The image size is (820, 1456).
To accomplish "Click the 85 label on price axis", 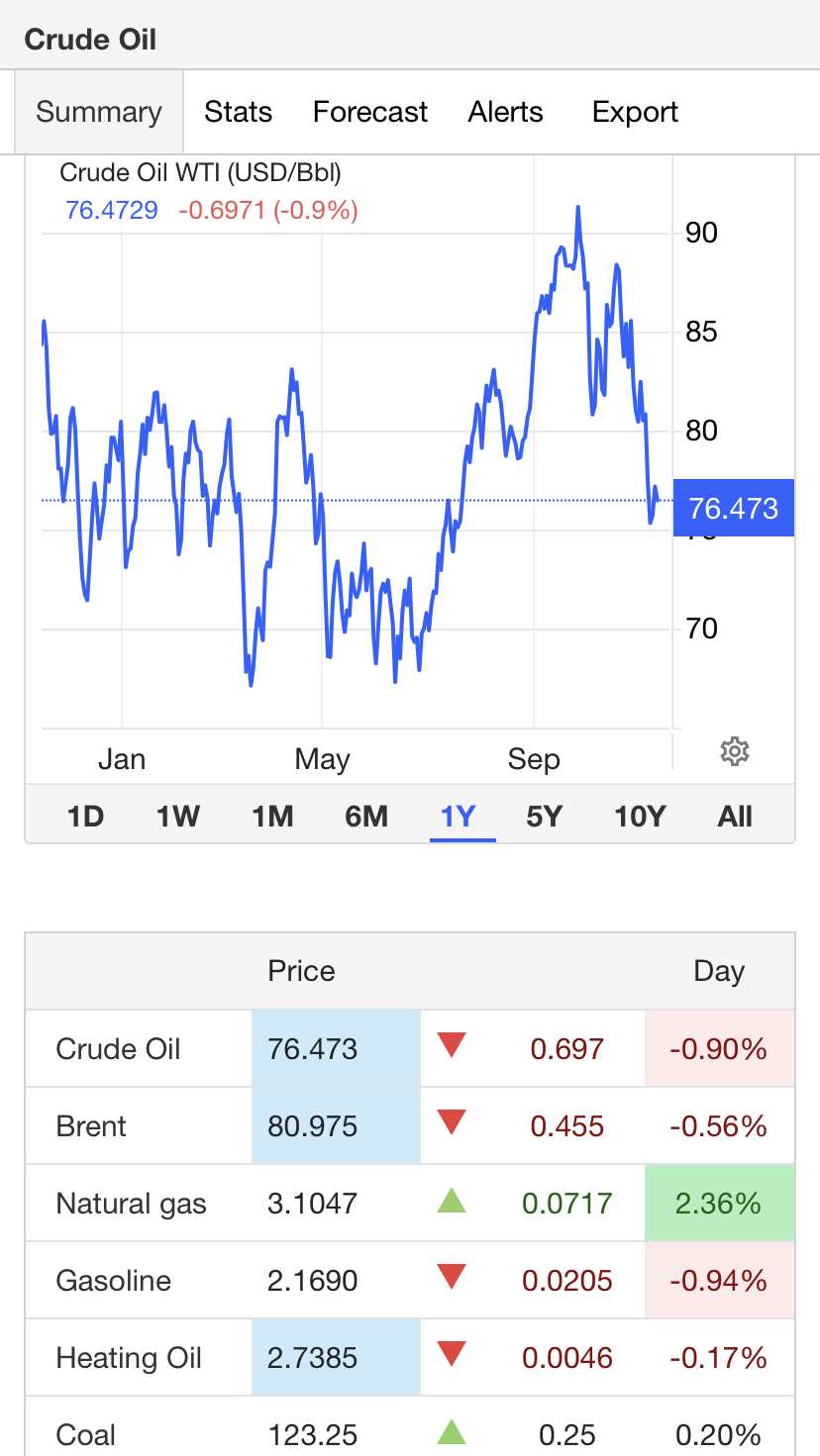I will [x=701, y=331].
